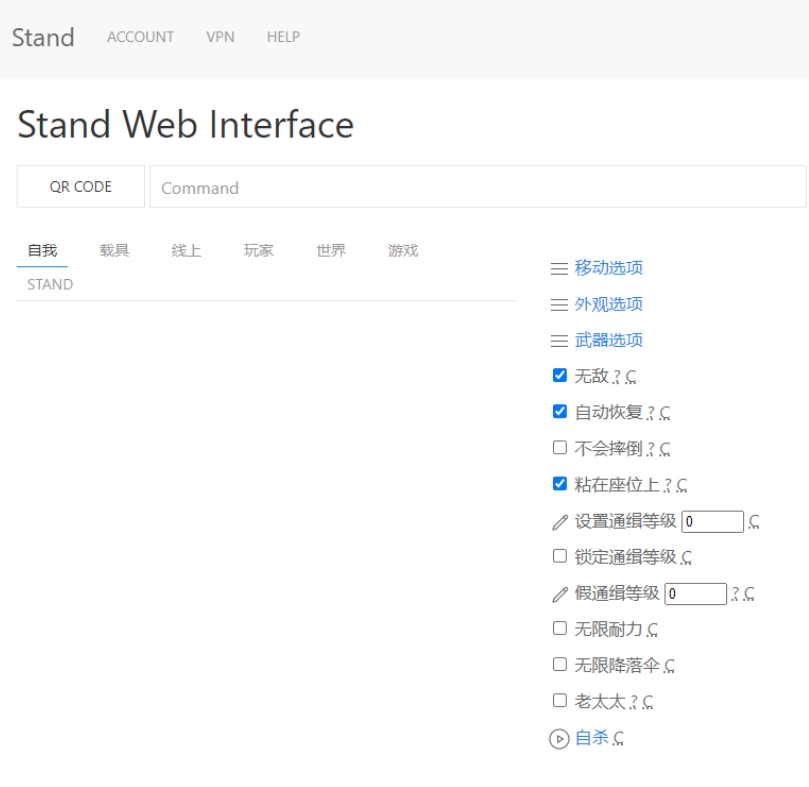Click the pencil icon beside 假通缉等级
809x787 pixels.
(x=560, y=594)
